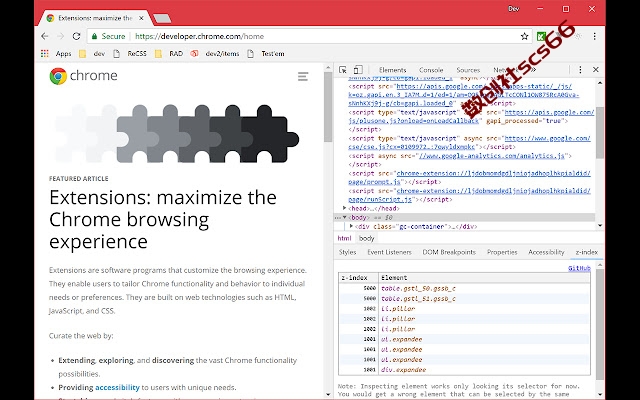Open Chrome's three-dot customize menu

[x=595, y=36]
